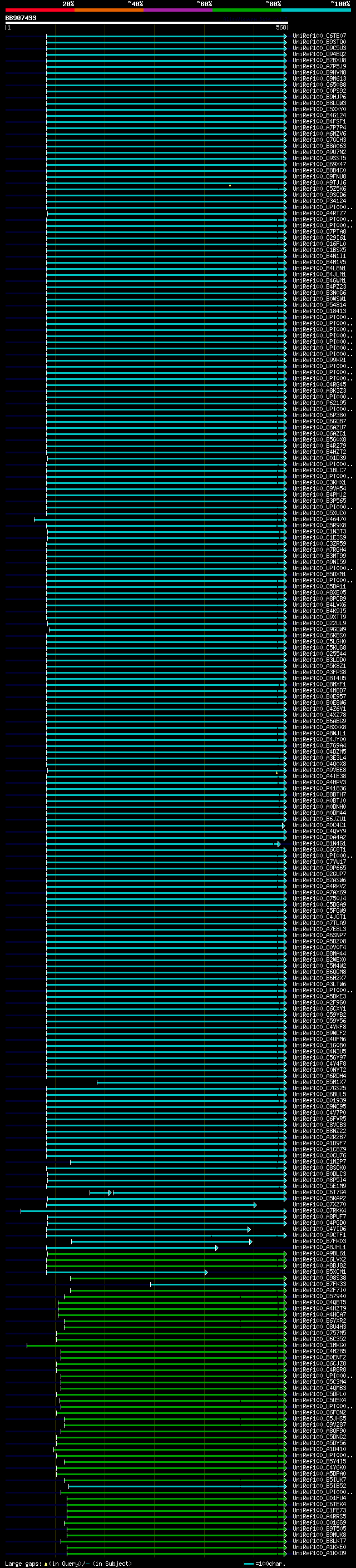Viewport: 356px width, 1568px height.
Task: Open hit UniRef100_C6TE07
Action: click(x=319, y=36)
